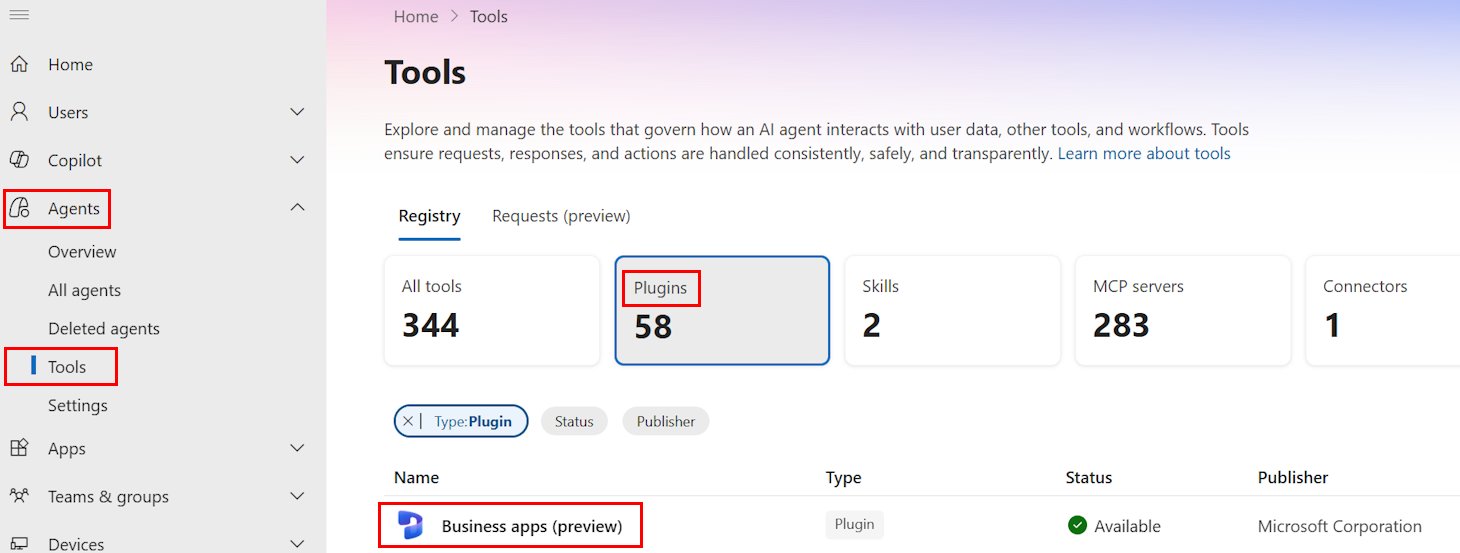Open Settings under Agents
Screen dimensions: 1460x553
point(78,406)
